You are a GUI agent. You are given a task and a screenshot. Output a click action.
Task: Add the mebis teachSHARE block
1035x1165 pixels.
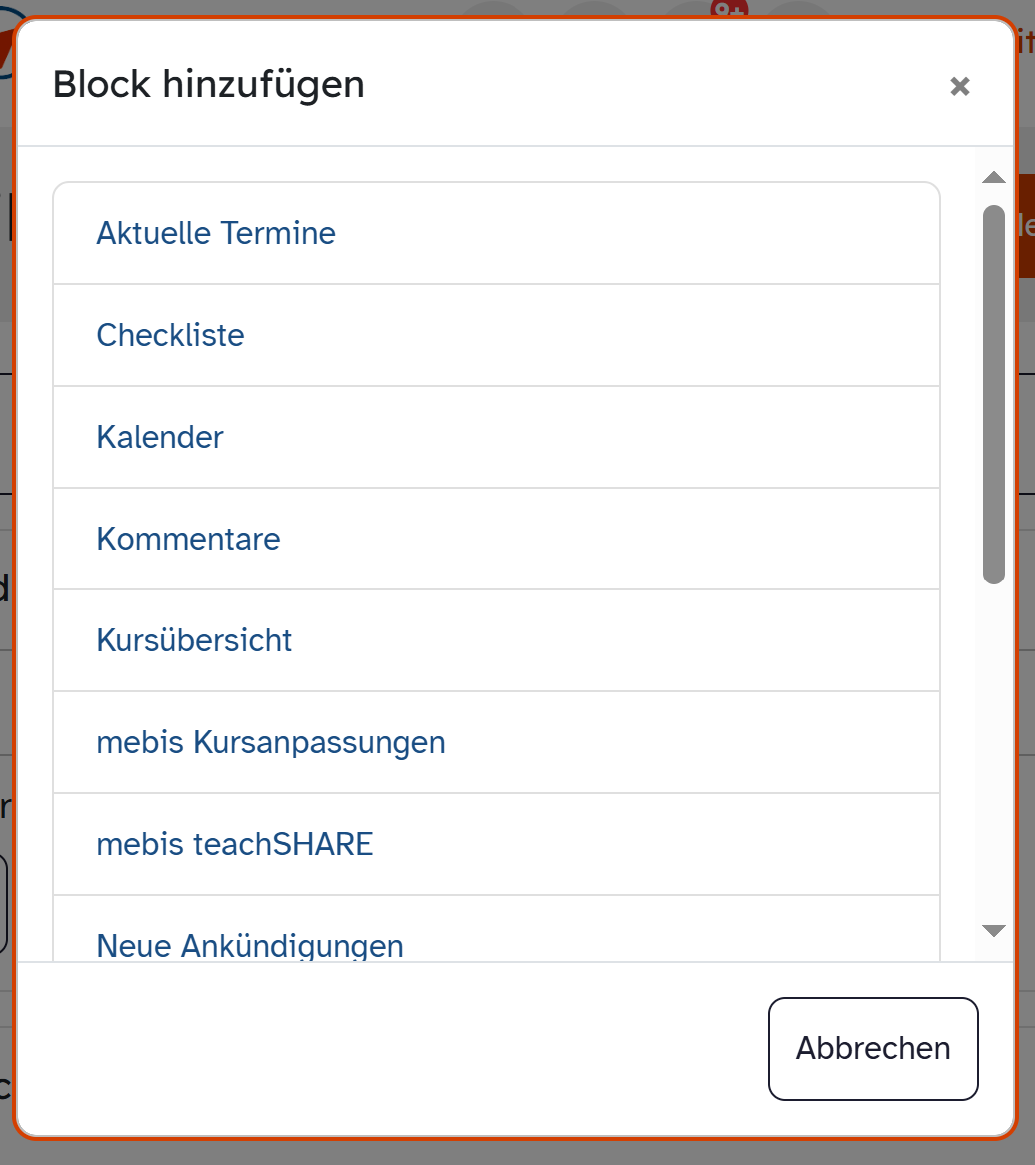tap(235, 845)
